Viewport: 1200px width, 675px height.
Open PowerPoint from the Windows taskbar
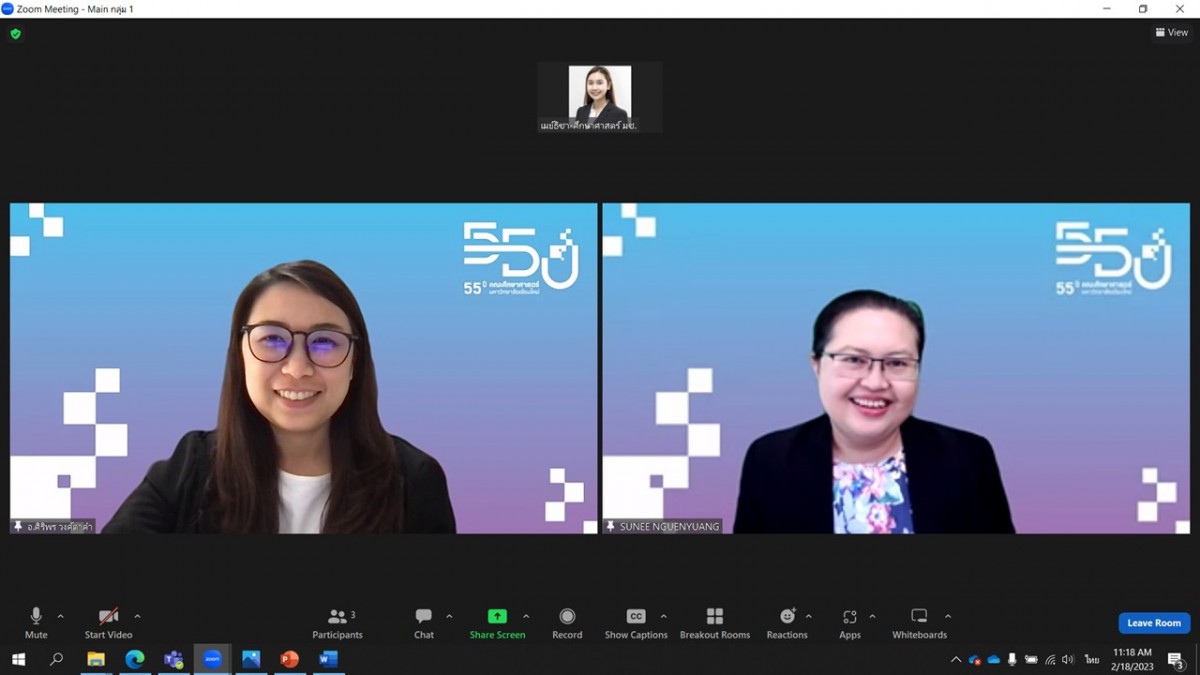tap(289, 659)
